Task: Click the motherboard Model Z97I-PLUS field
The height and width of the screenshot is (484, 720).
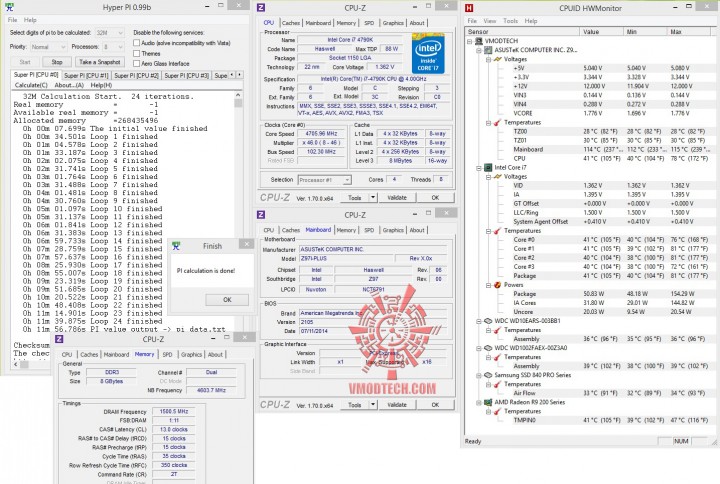Action: 346,259
